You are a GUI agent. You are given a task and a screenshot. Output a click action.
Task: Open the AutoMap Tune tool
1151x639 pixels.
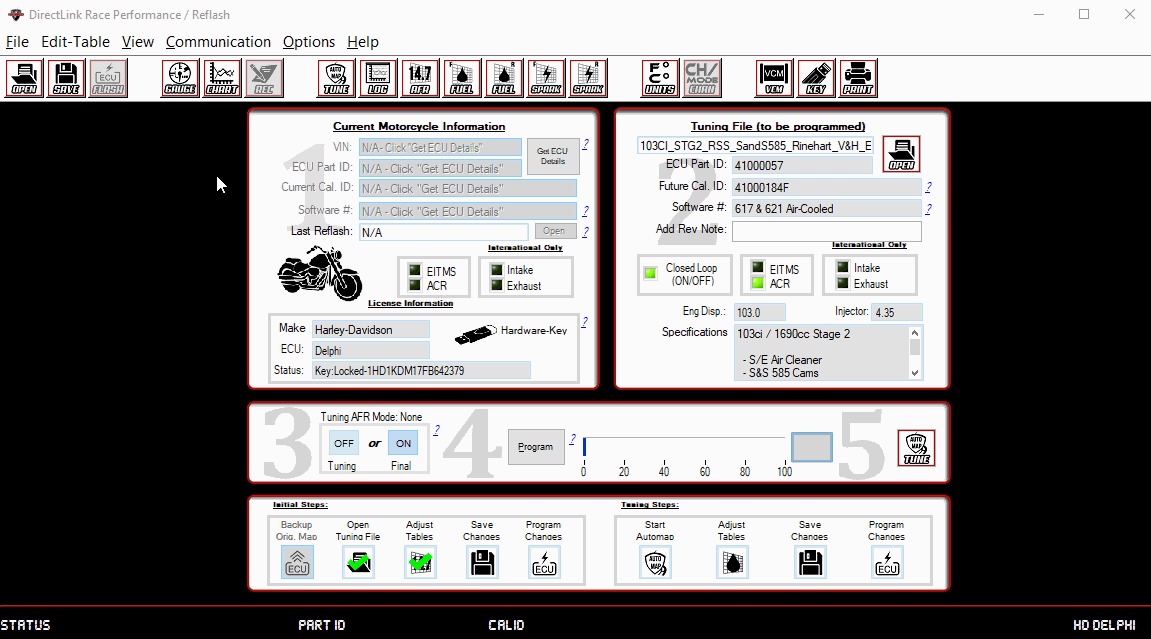click(x=336, y=78)
